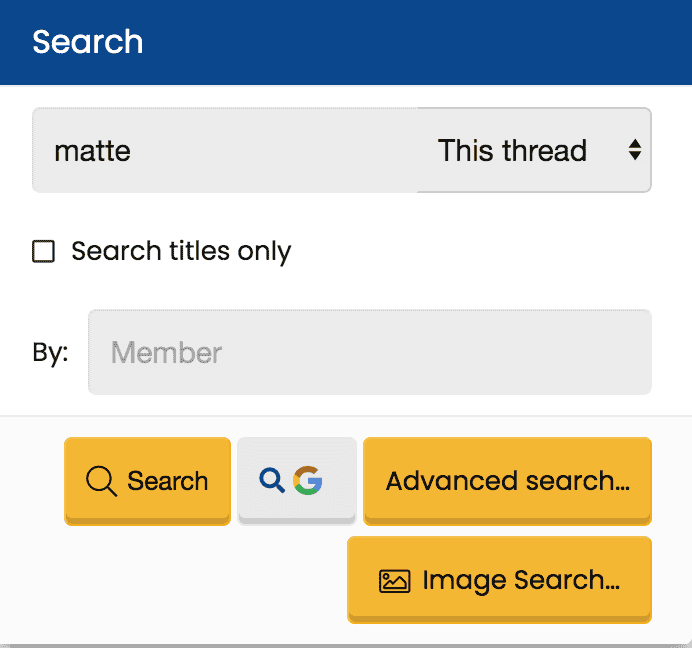The height and width of the screenshot is (648, 692).
Task: Click the Search titles only label
Action: point(181,252)
